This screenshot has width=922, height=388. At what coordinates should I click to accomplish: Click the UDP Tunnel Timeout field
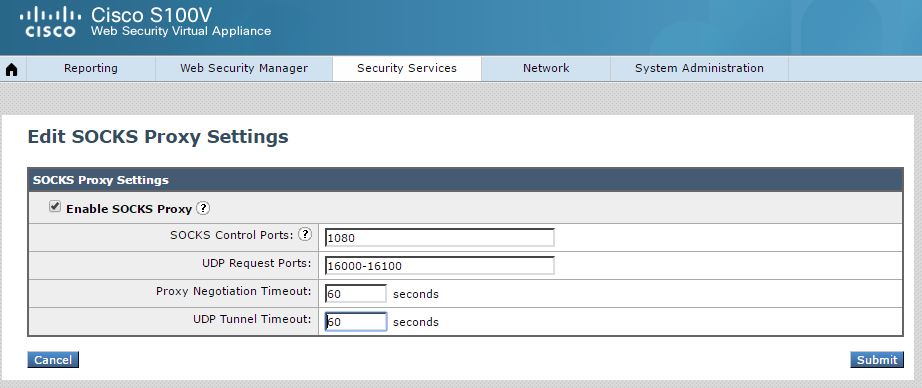pos(356,322)
